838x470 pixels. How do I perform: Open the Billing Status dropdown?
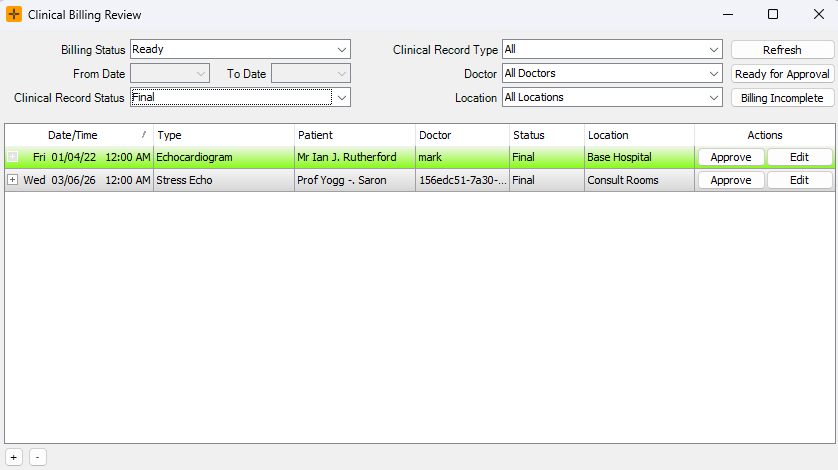tap(240, 49)
